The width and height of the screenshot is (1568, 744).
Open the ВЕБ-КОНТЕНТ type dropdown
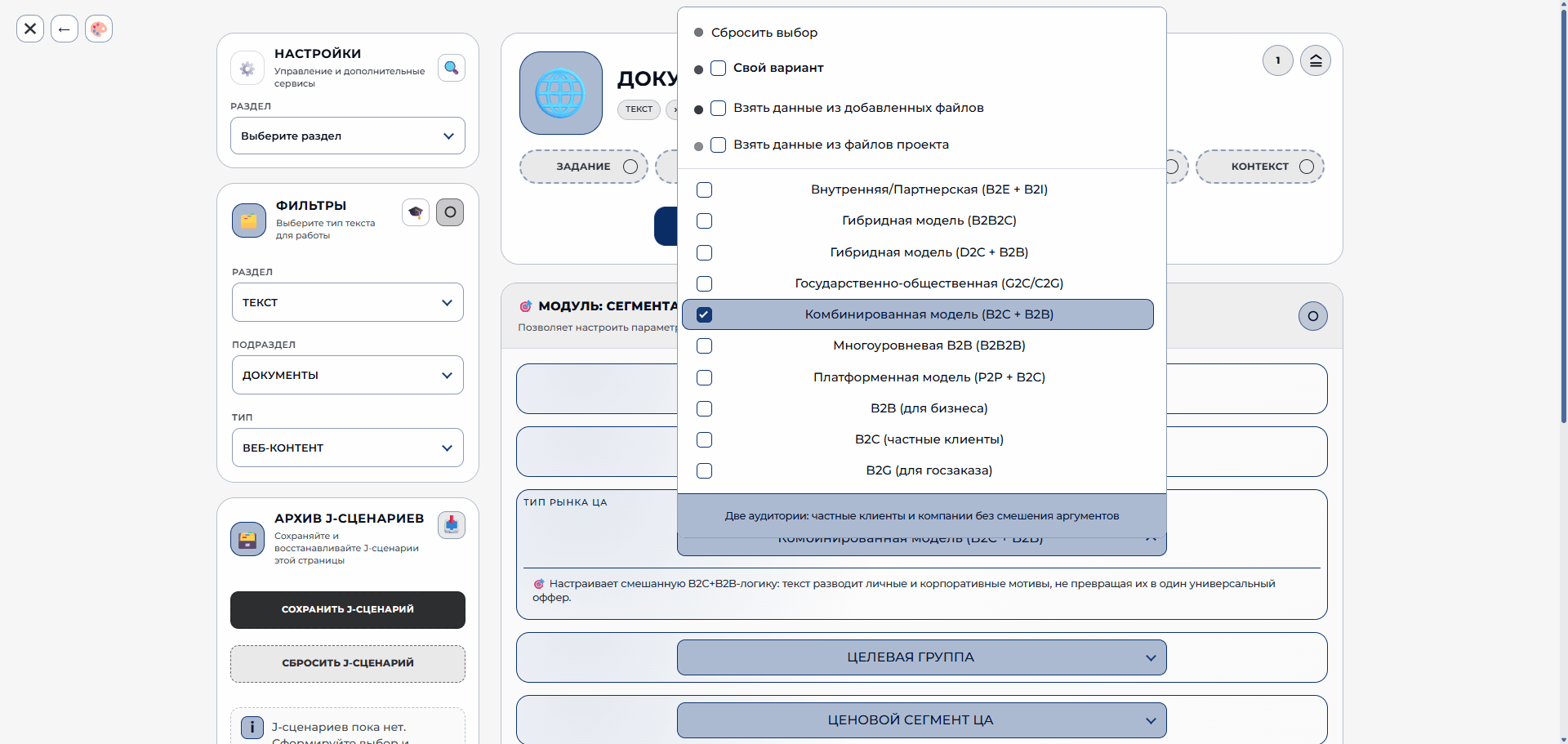point(348,448)
